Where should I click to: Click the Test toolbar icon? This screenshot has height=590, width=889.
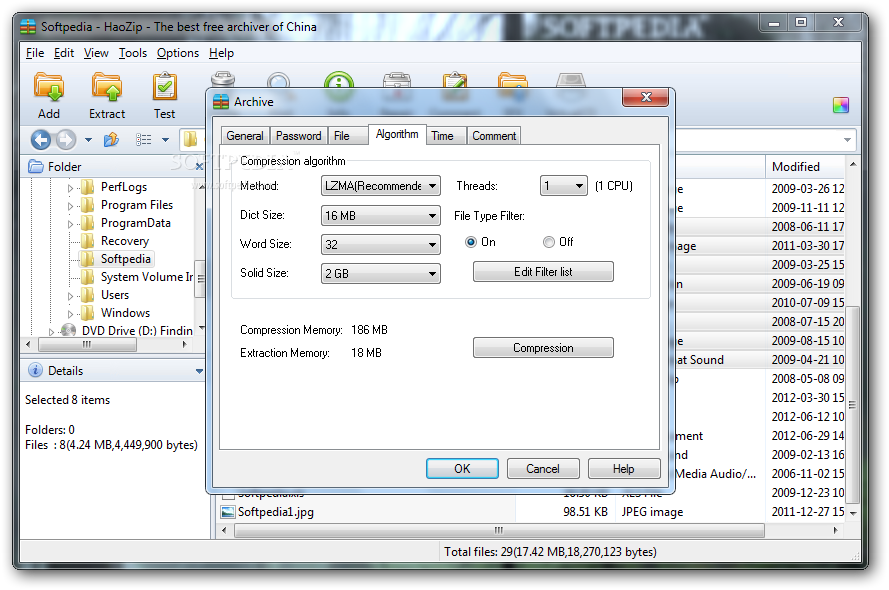point(164,87)
